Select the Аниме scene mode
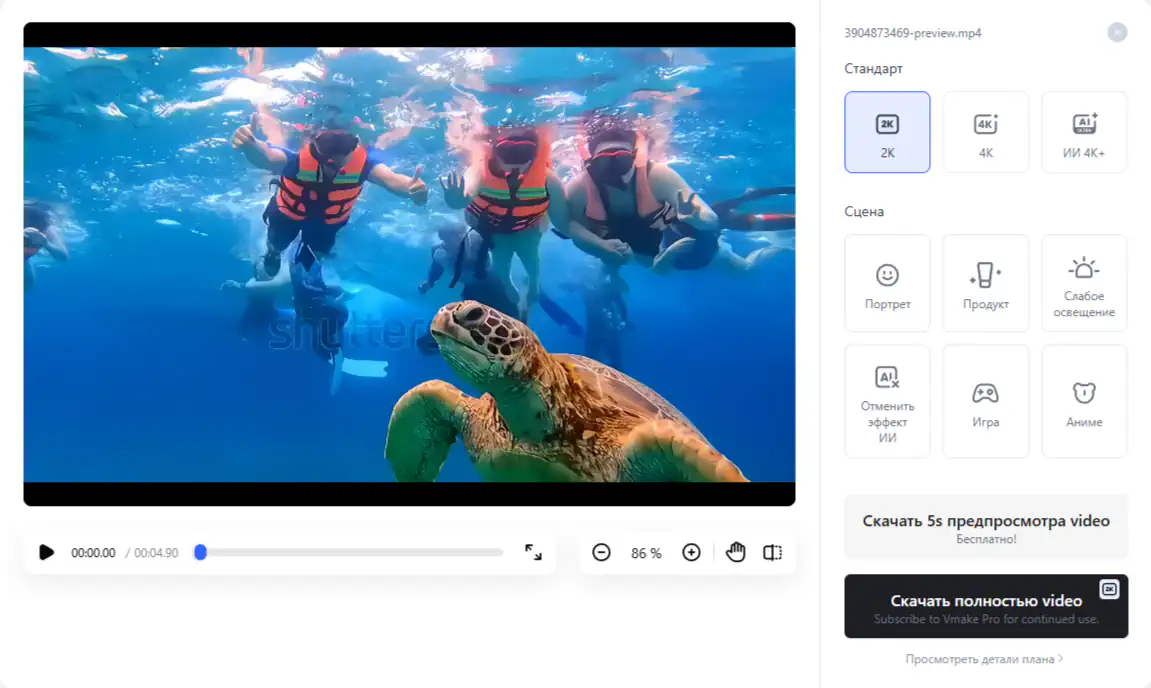 coord(1084,402)
